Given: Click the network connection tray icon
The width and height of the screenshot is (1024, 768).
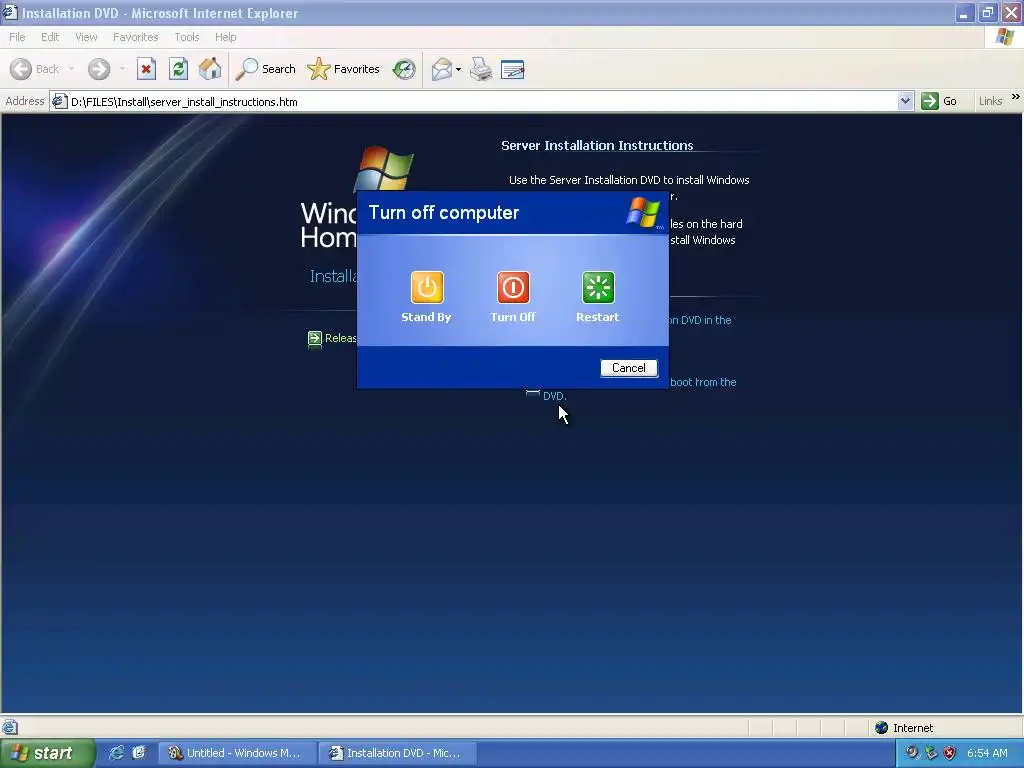Looking at the screenshot, I should 931,753.
